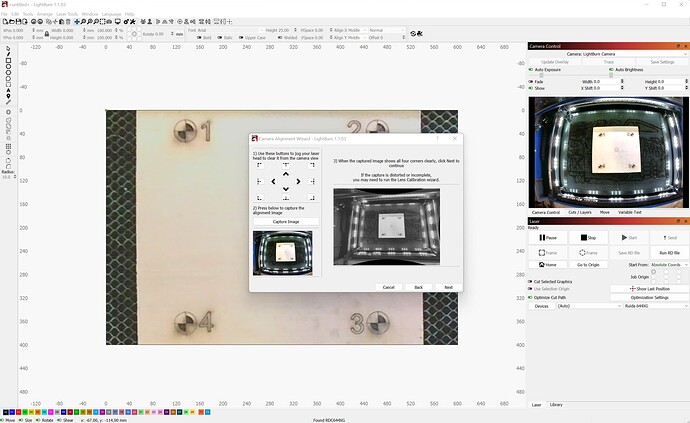
Task: Toggle aspect ratio lock padlock
Action: tap(47, 34)
